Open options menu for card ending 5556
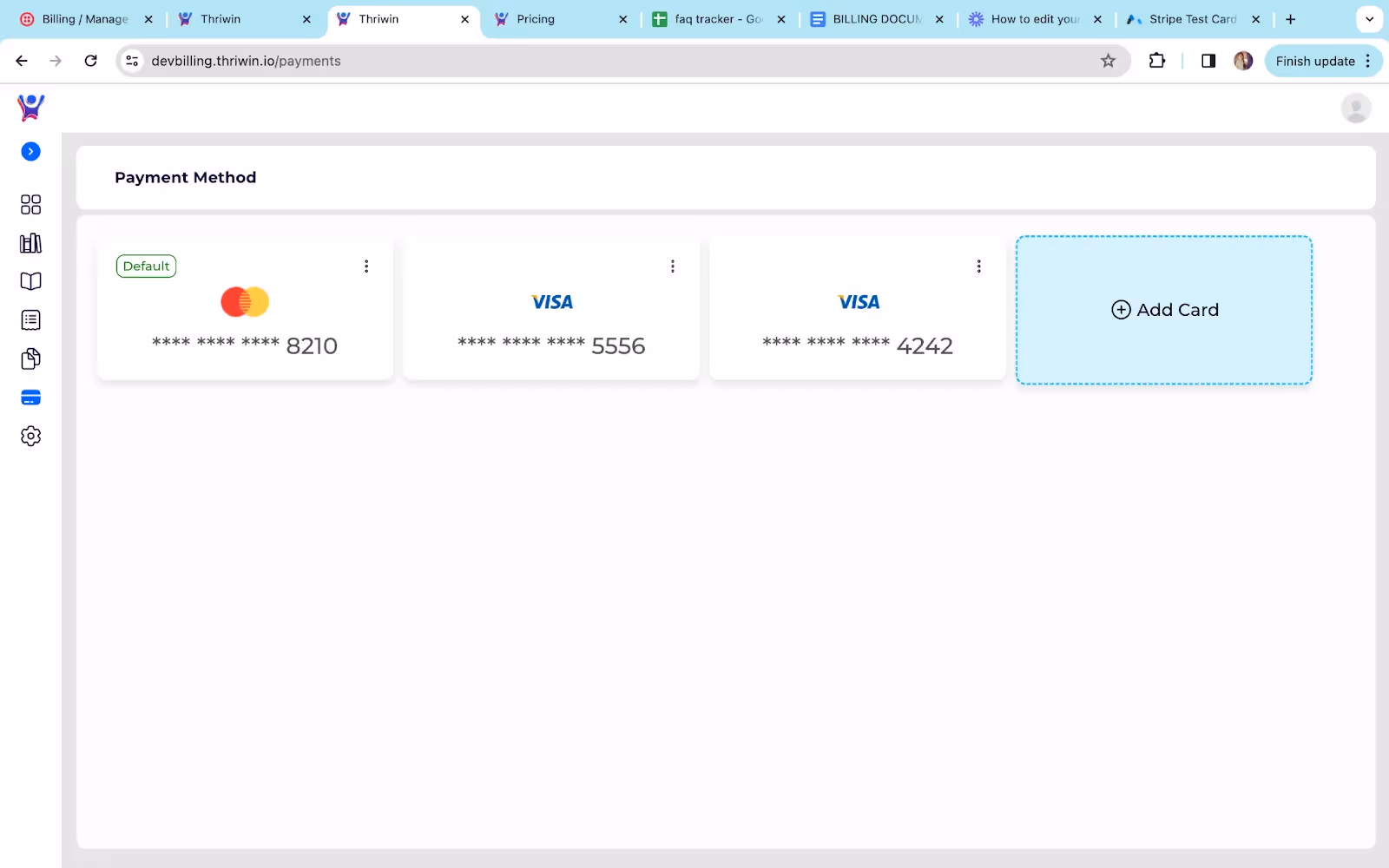Screen dimensions: 1389x868 coord(673,266)
